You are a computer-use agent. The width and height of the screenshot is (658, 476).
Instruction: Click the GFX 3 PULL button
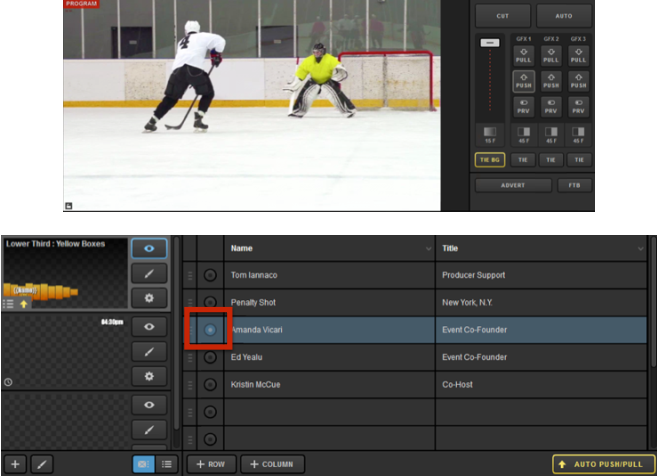click(579, 55)
